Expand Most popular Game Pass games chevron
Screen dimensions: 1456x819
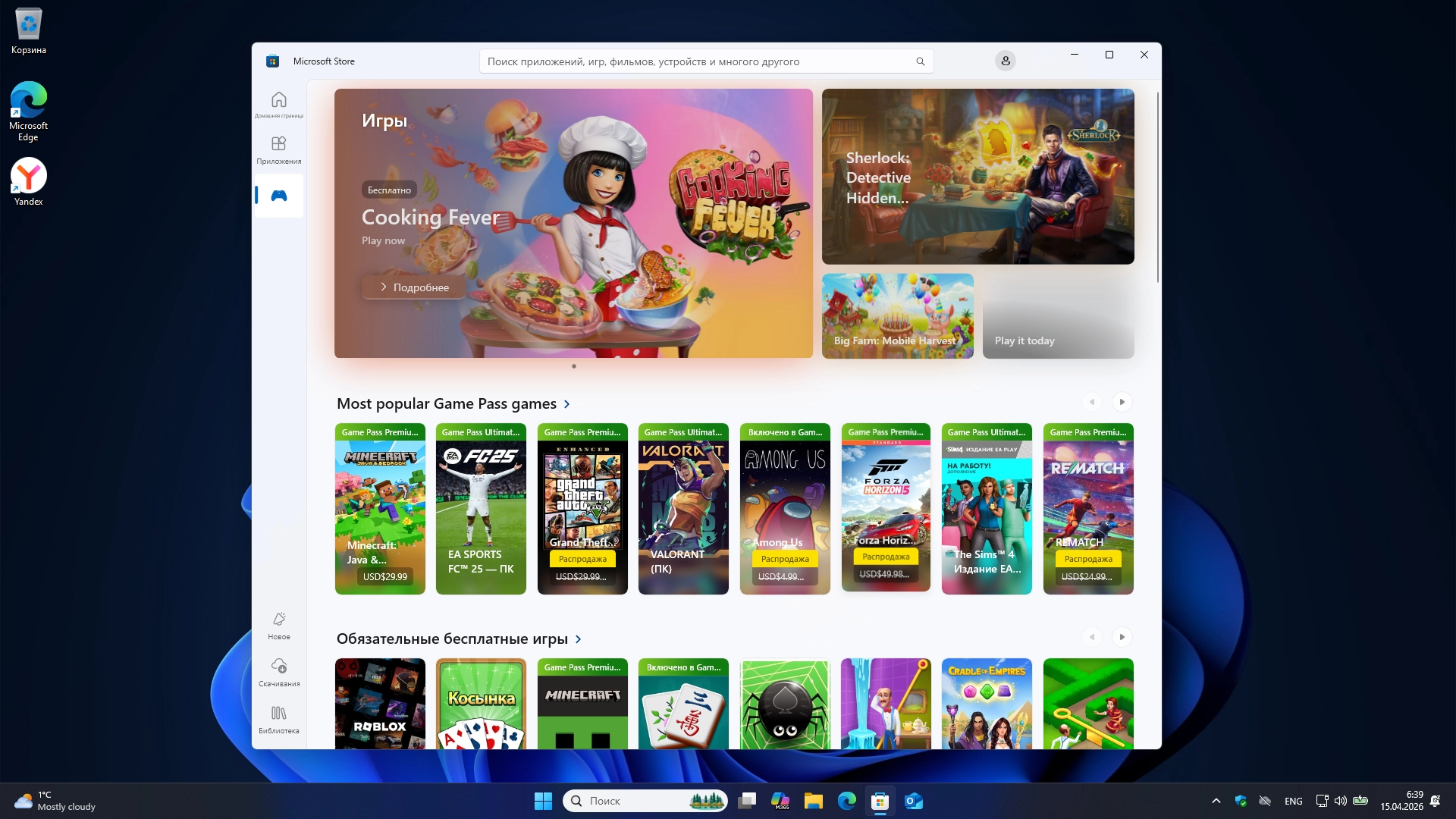[566, 404]
